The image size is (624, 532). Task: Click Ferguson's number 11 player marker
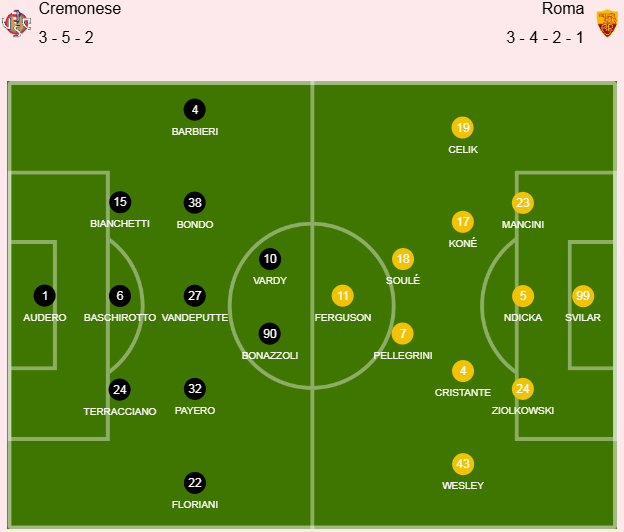[343, 296]
